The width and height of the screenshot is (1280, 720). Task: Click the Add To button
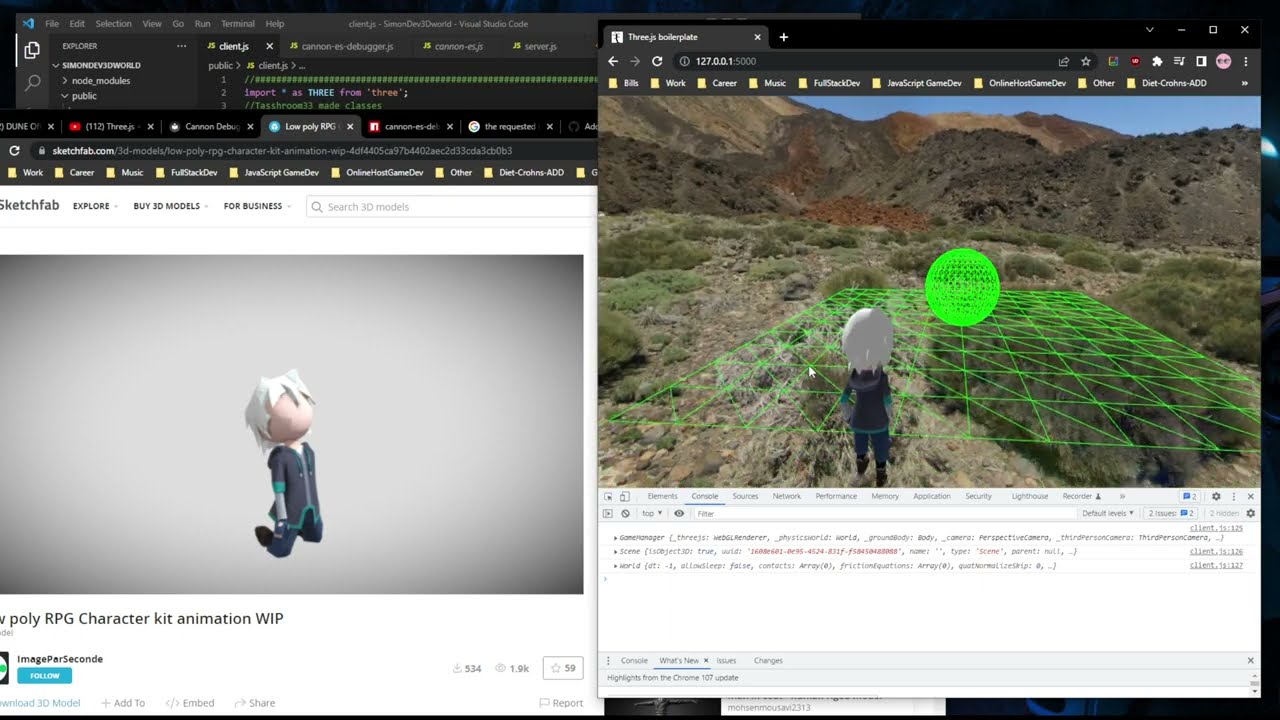tap(123, 703)
